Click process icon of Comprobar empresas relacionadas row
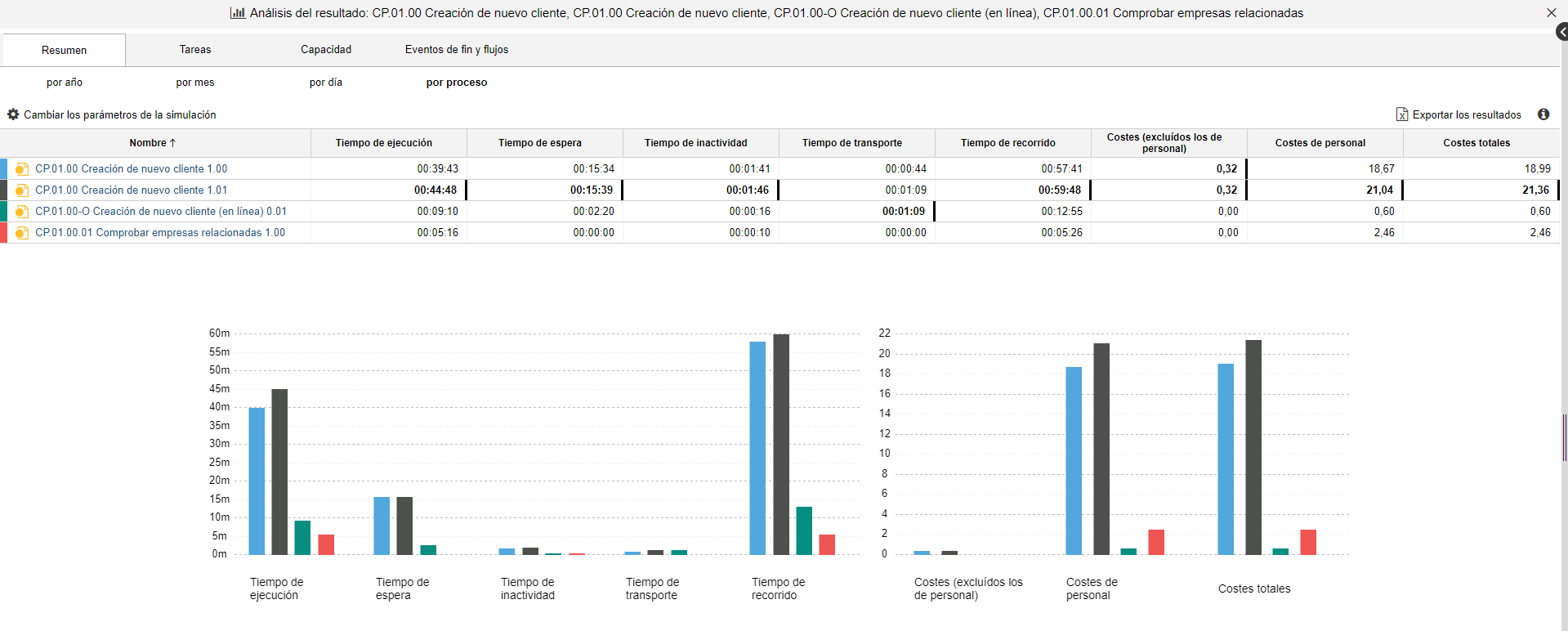 tap(22, 233)
